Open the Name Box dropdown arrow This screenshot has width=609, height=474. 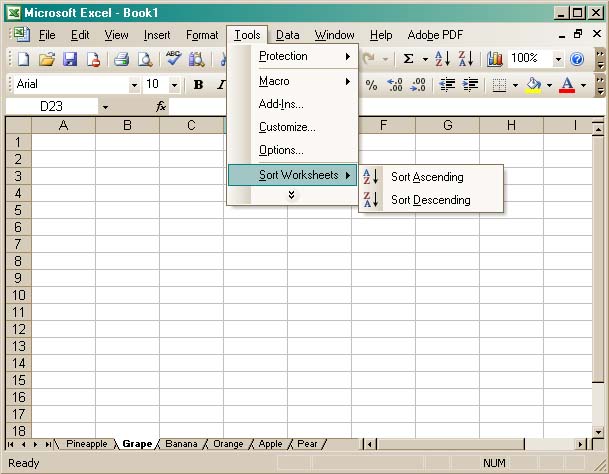[105, 106]
